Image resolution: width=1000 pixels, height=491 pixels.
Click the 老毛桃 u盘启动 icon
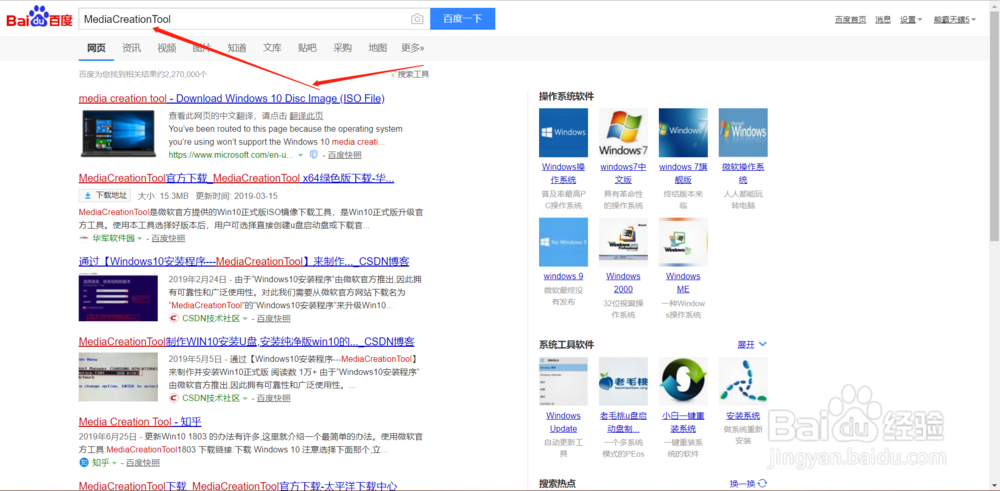(x=623, y=381)
